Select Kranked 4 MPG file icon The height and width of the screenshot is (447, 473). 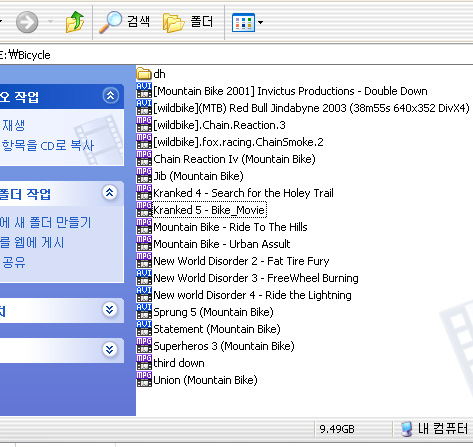pos(144,193)
